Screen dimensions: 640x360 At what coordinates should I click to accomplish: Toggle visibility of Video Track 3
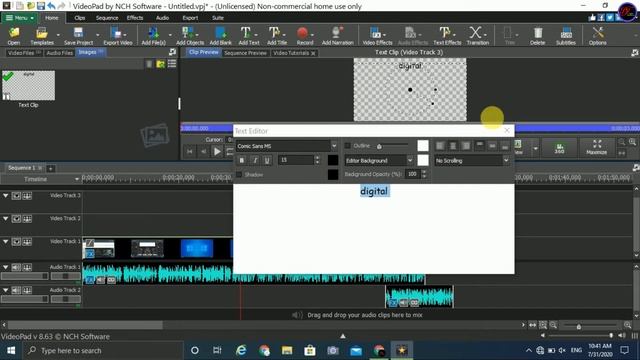point(16,196)
